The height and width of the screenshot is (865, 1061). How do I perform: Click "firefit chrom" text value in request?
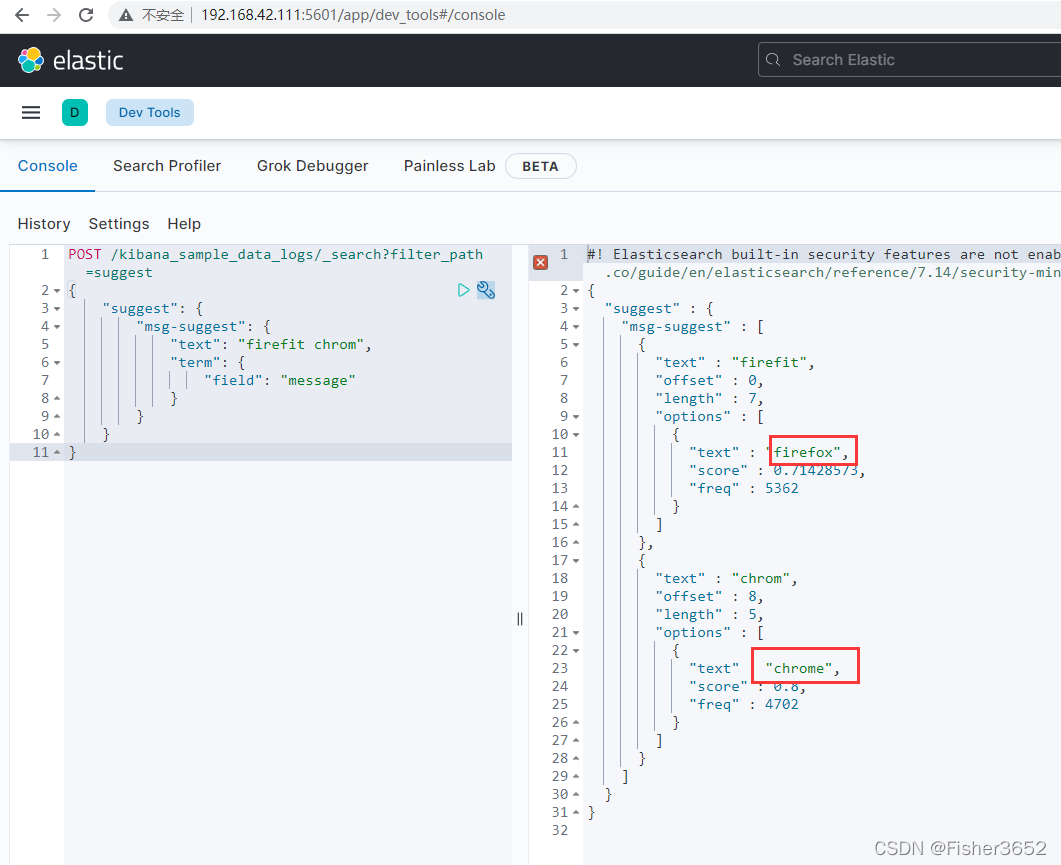301,345
